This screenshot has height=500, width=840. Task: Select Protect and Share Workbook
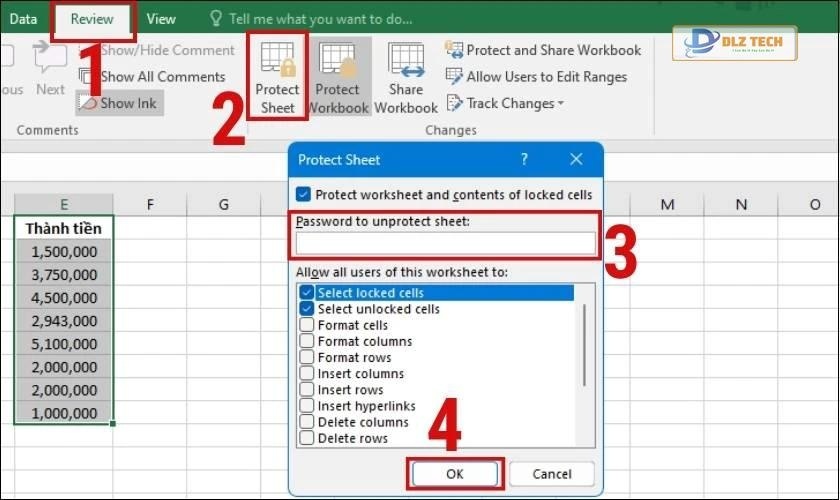543,50
